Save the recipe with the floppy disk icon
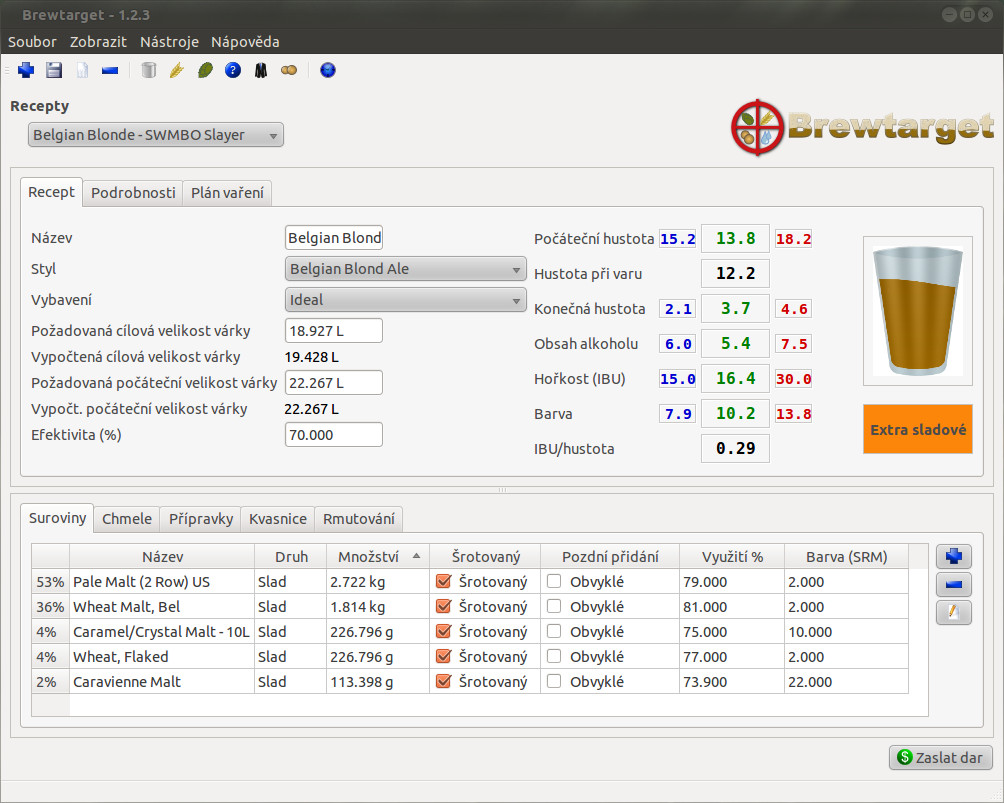The width and height of the screenshot is (1004, 803). (54, 70)
